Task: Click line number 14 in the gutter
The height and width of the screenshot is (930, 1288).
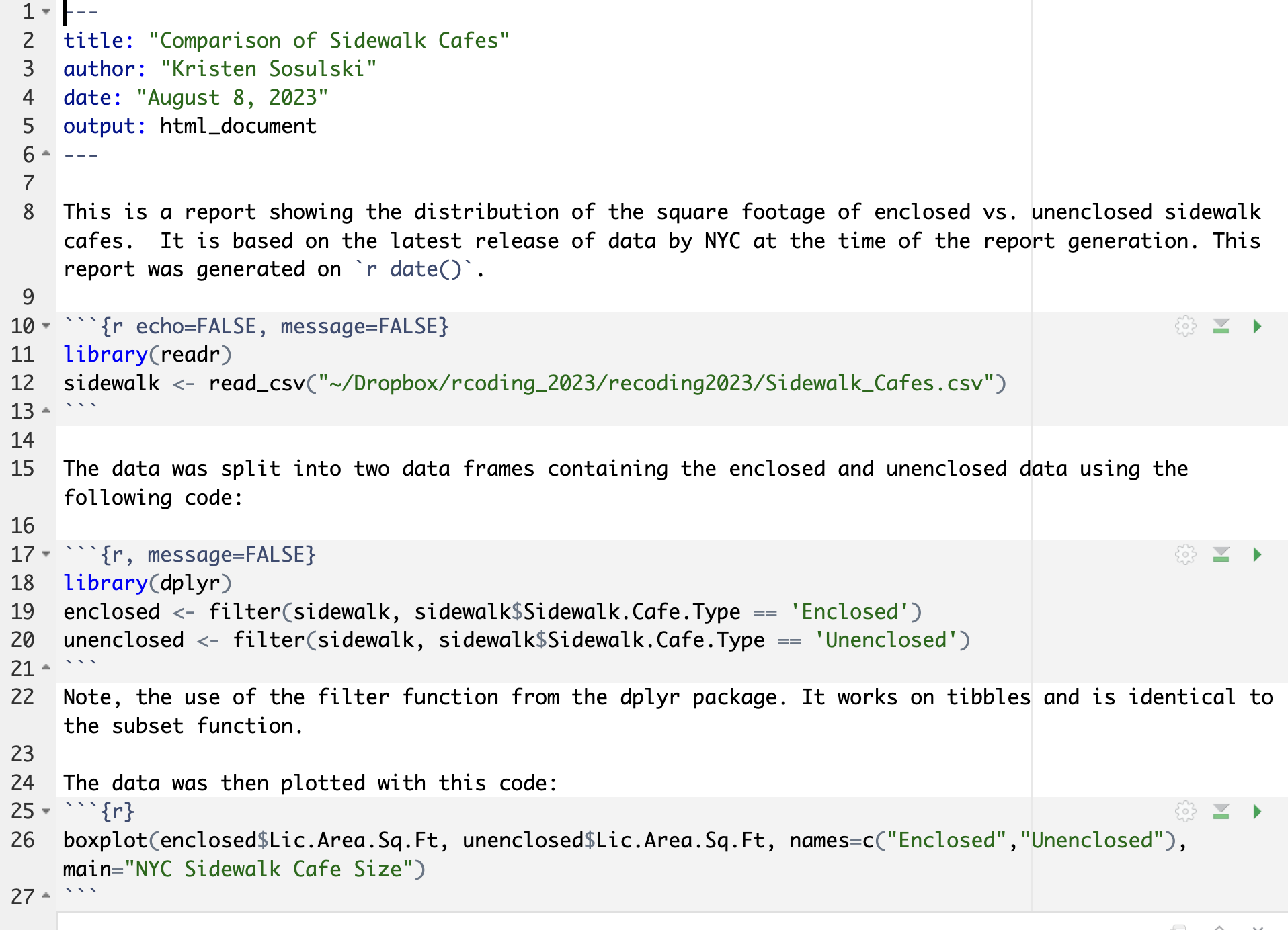Action: tap(23, 441)
